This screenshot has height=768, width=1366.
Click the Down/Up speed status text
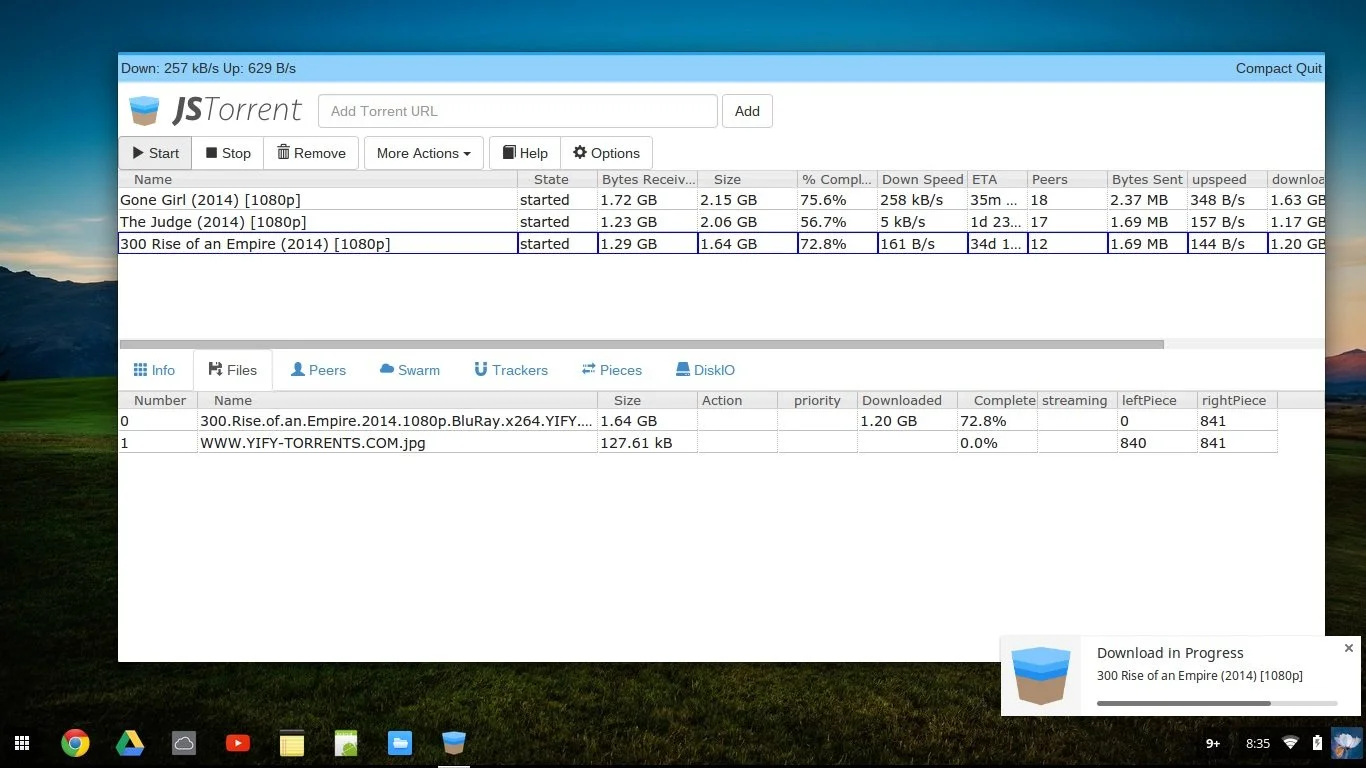coord(208,68)
